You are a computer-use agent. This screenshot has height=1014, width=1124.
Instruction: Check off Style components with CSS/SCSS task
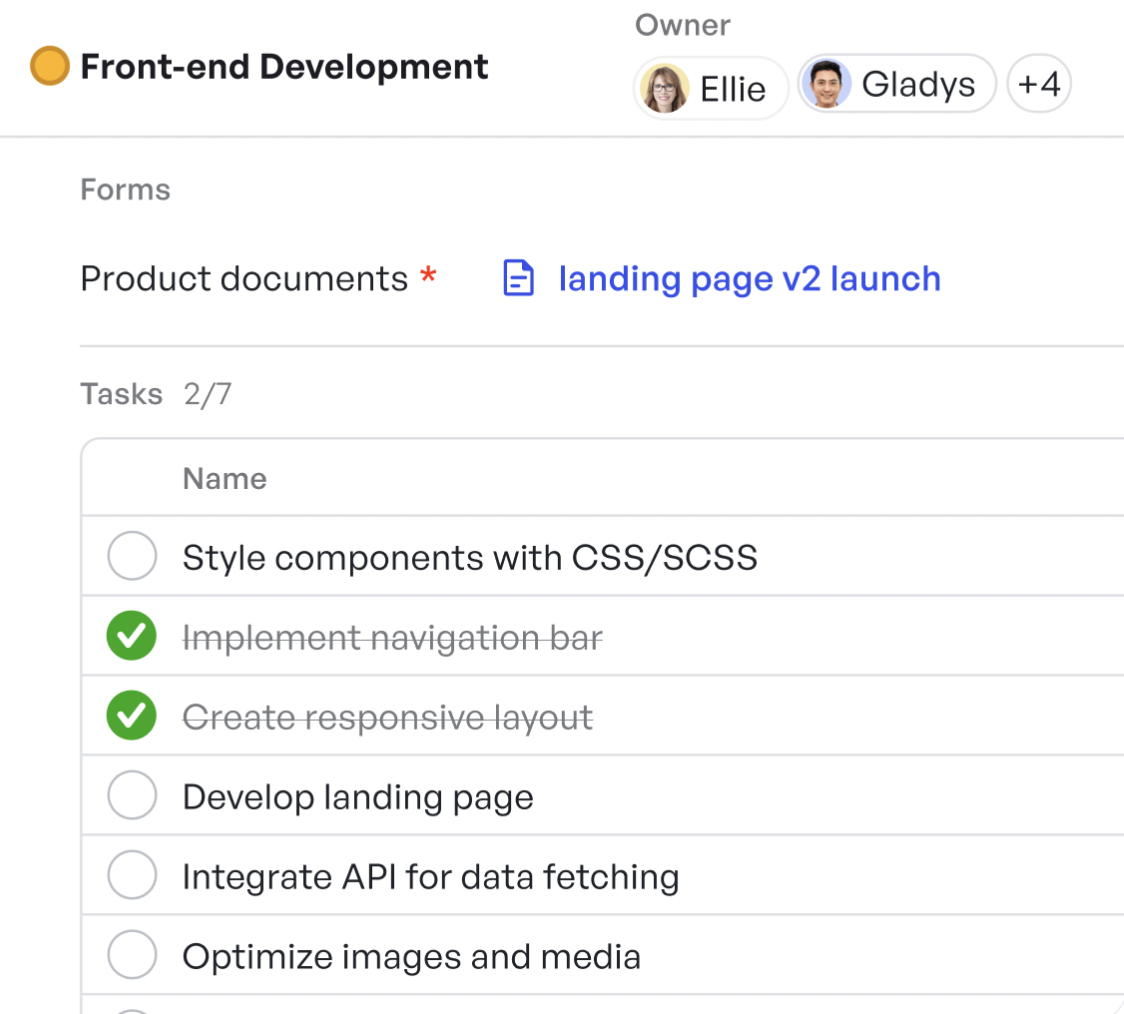tap(132, 555)
